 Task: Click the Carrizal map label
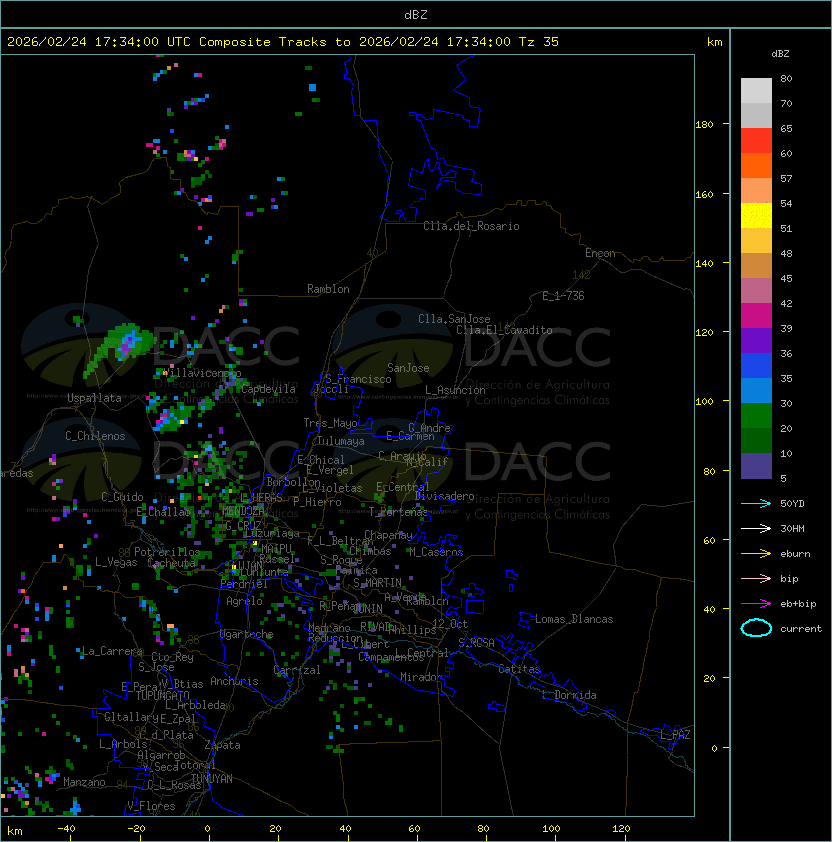pos(297,670)
